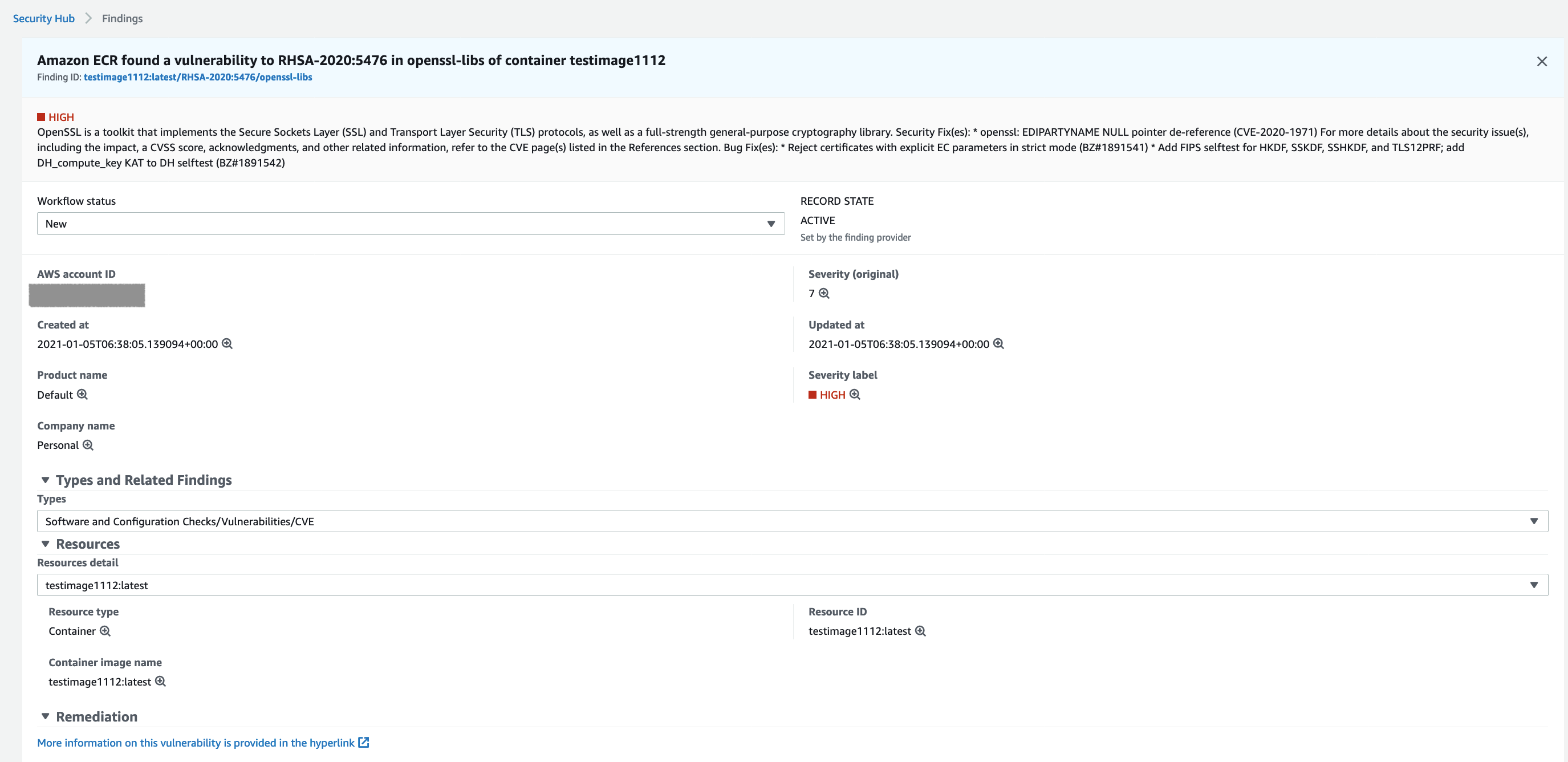Click magnifier icon next to Resource type Container
The height and width of the screenshot is (762, 1568).
pos(105,630)
